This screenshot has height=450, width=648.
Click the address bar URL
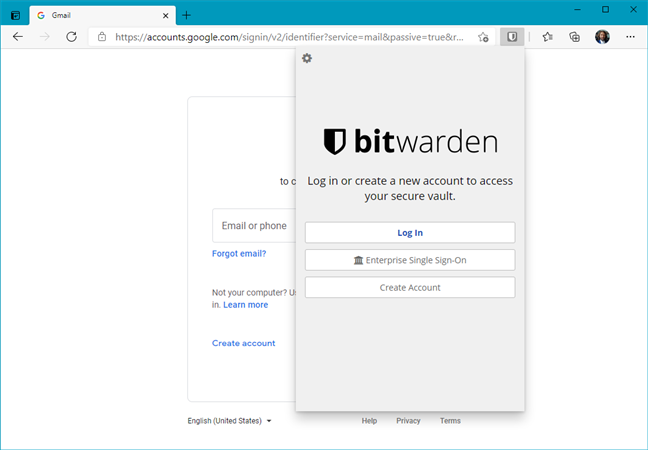289,37
